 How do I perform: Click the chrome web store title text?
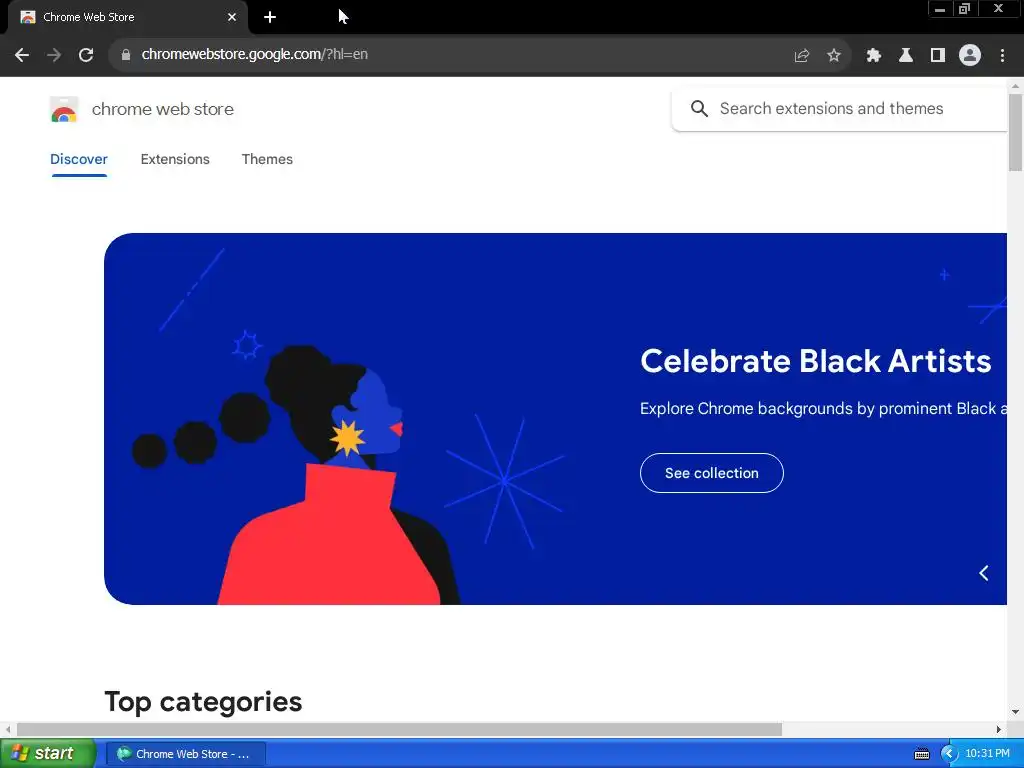(x=163, y=109)
